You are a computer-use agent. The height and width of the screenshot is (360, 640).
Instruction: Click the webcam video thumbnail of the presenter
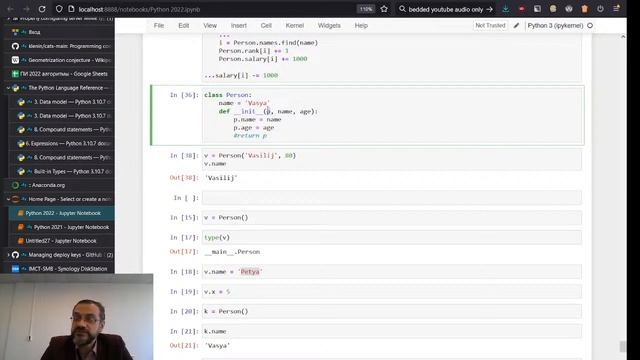pos(76,317)
